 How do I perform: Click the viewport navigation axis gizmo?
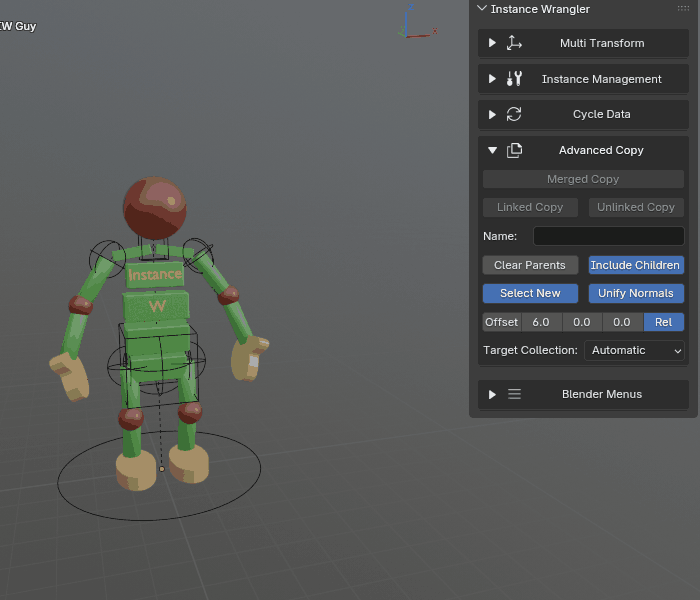(x=417, y=22)
